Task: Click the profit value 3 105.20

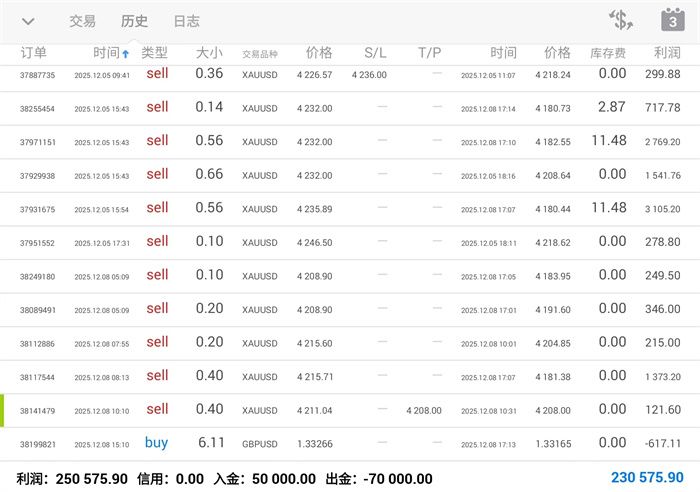Action: pos(663,209)
